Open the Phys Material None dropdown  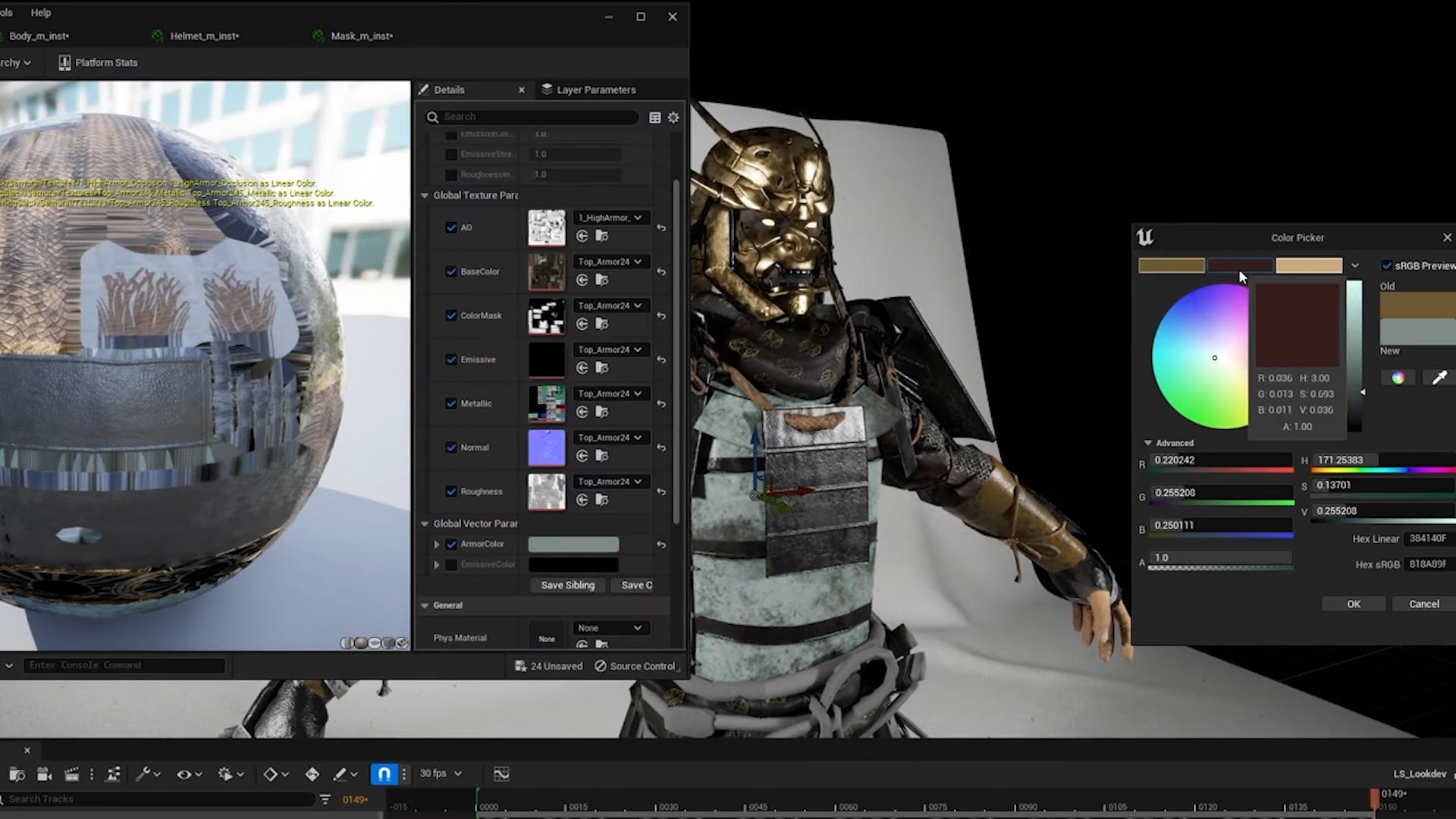(x=610, y=628)
